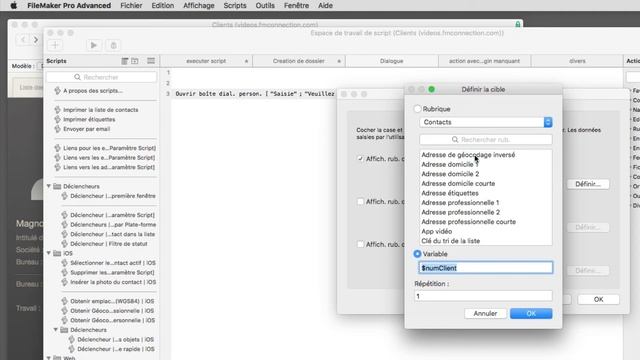Click OK in the dialog behind

click(x=598, y=299)
